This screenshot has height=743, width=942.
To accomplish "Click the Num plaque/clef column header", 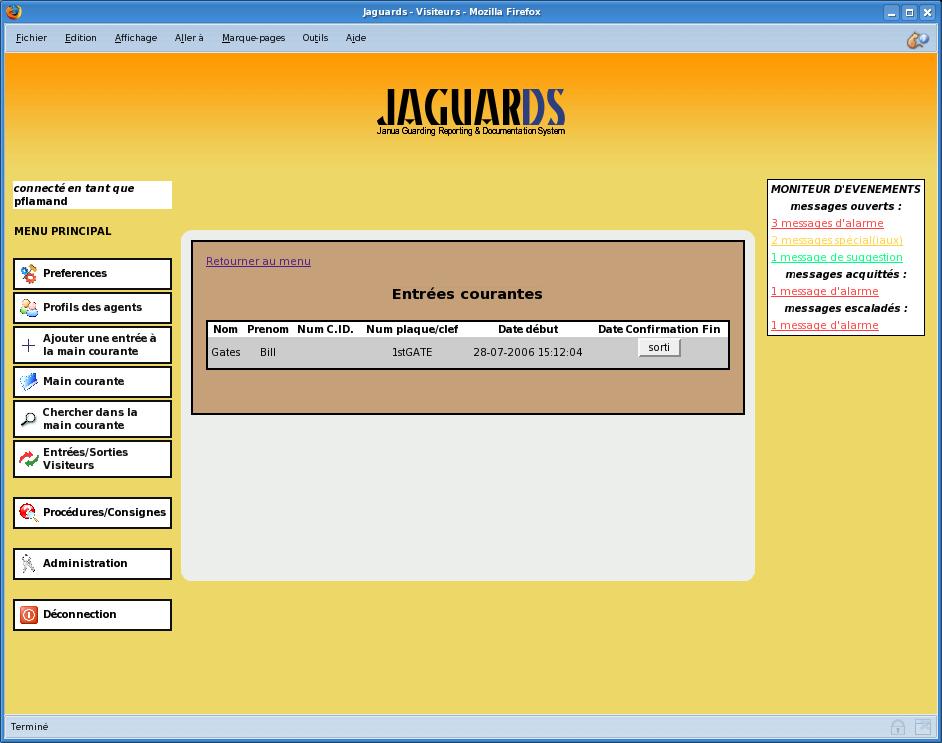I will (412, 329).
